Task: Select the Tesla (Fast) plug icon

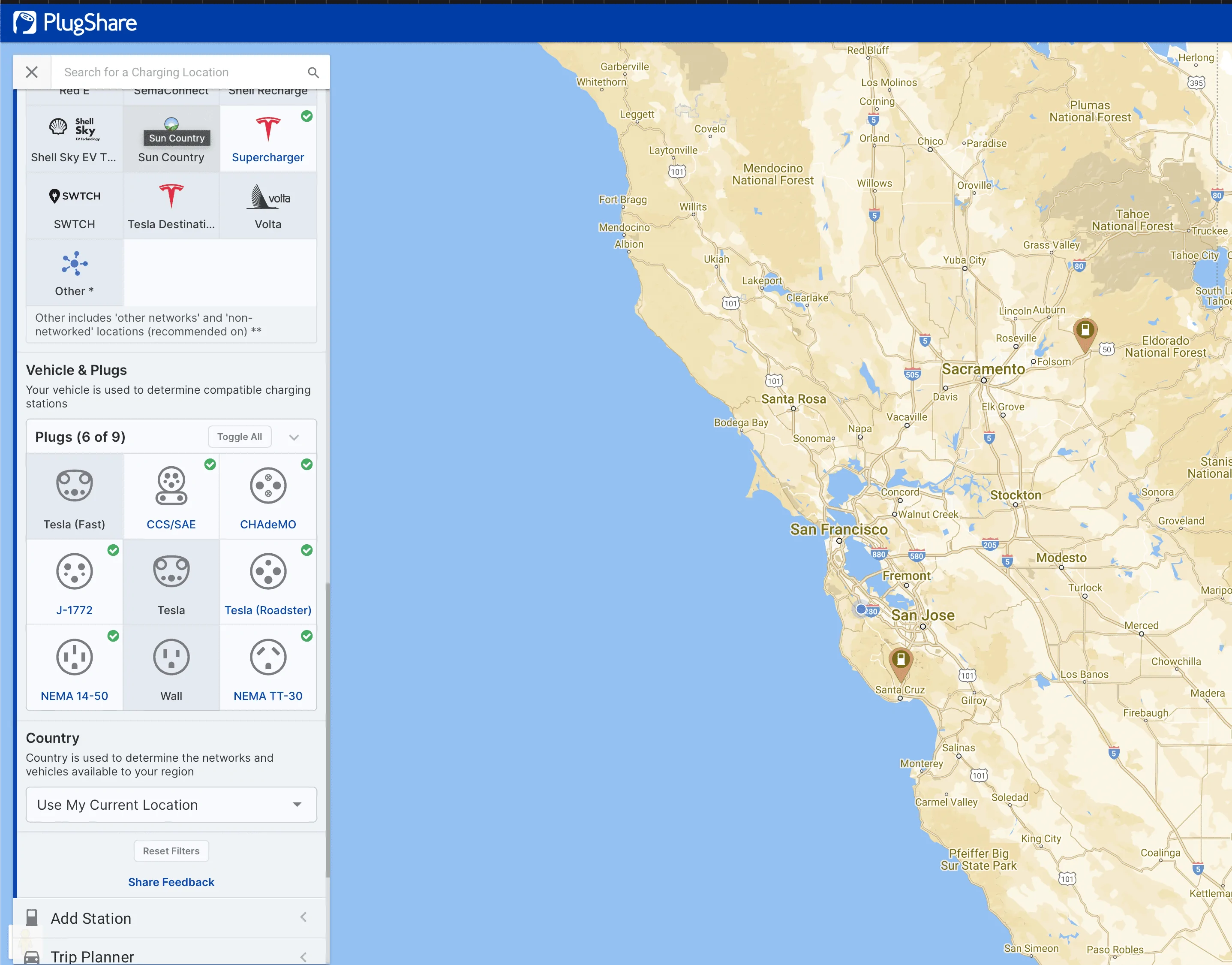Action: 75,486
